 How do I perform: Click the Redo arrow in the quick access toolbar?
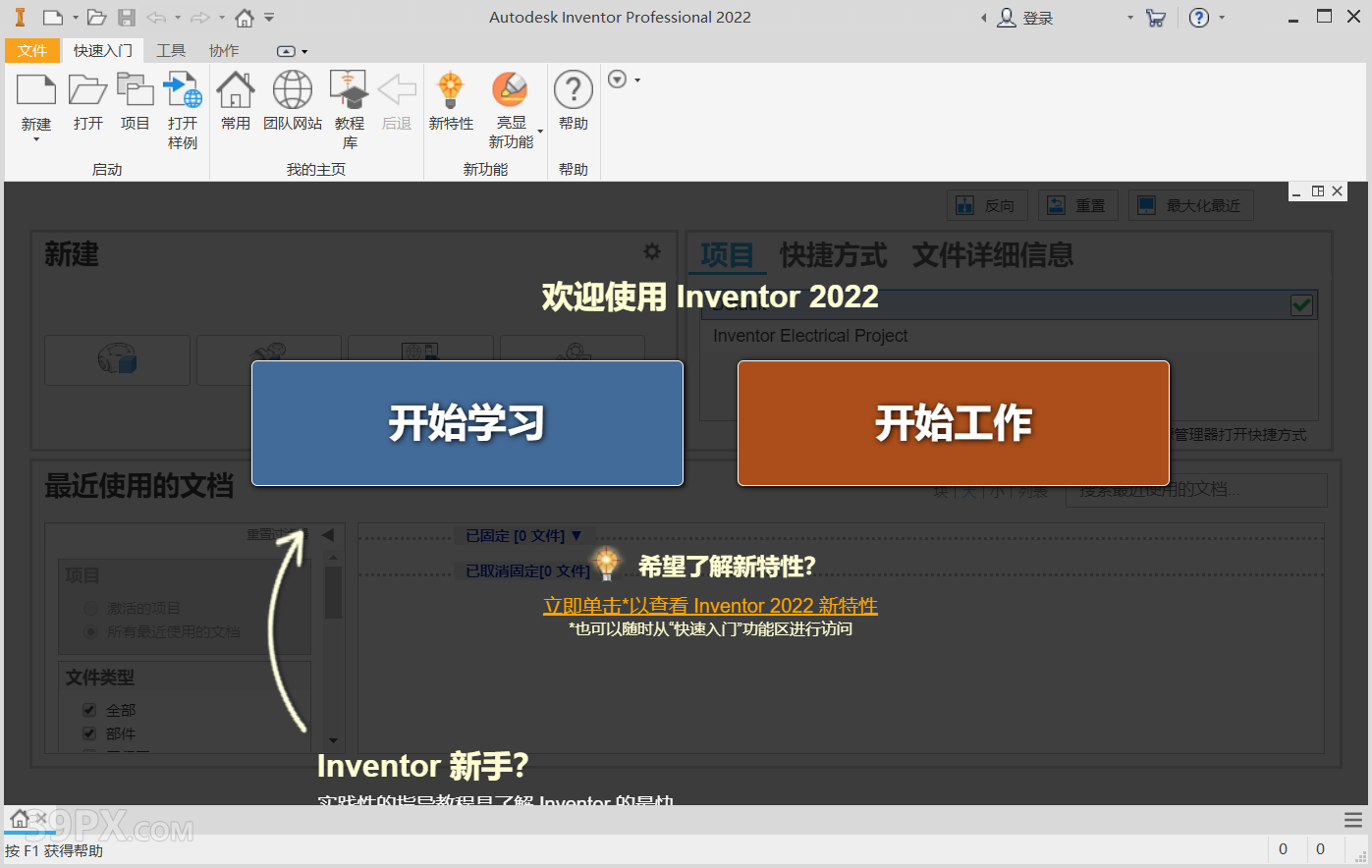click(x=200, y=18)
